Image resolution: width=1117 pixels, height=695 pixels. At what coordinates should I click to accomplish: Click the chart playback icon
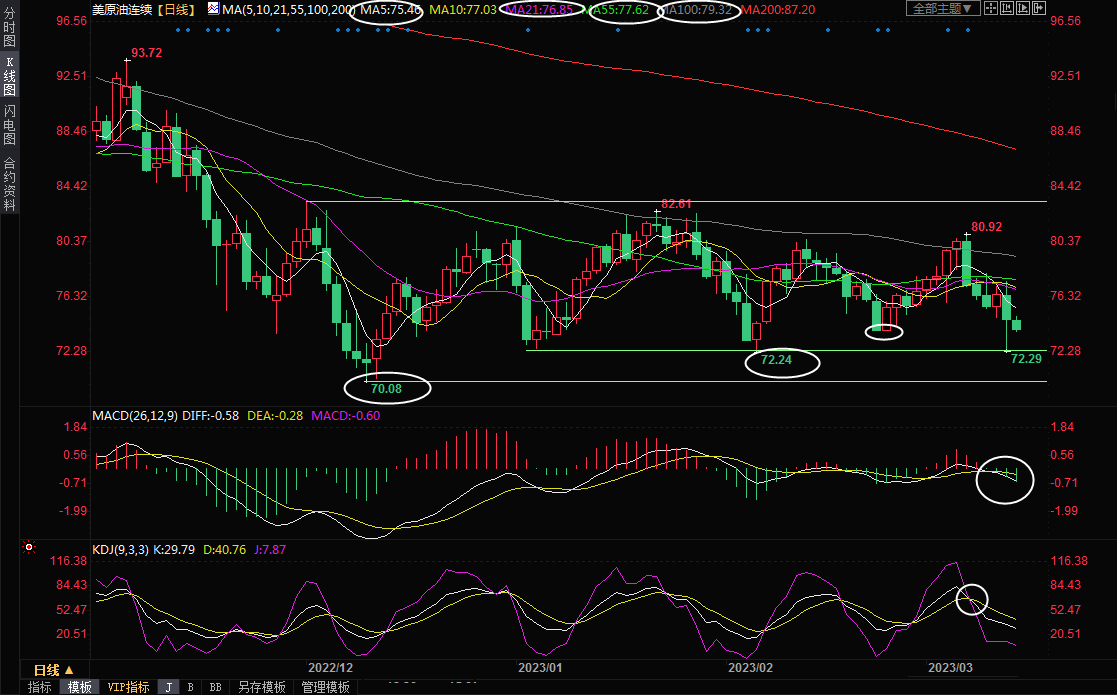[x=1025, y=9]
